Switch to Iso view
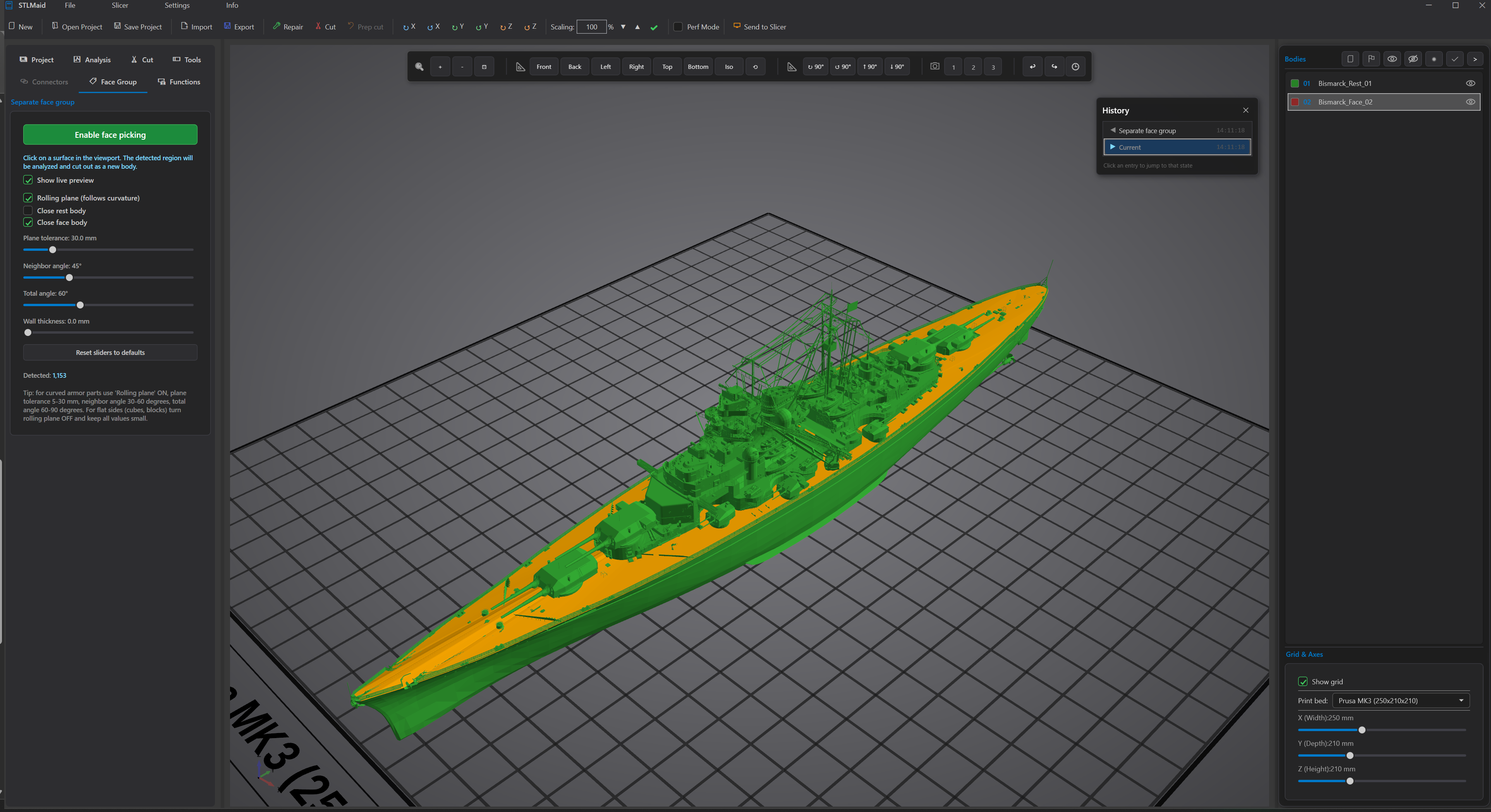This screenshot has width=1491, height=812. click(729, 67)
